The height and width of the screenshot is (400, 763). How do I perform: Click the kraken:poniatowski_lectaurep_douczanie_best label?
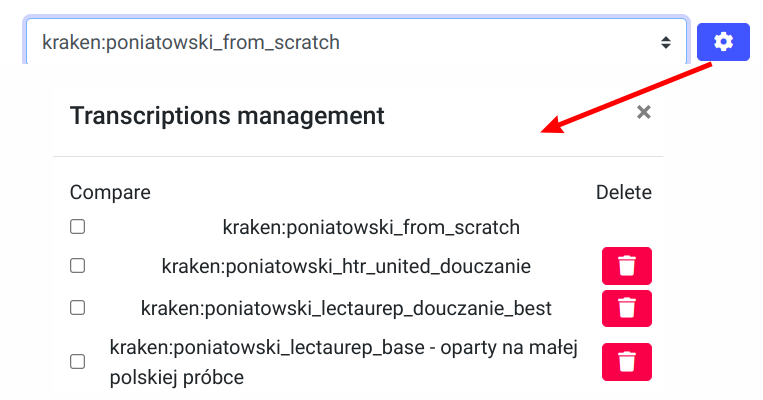(x=346, y=308)
